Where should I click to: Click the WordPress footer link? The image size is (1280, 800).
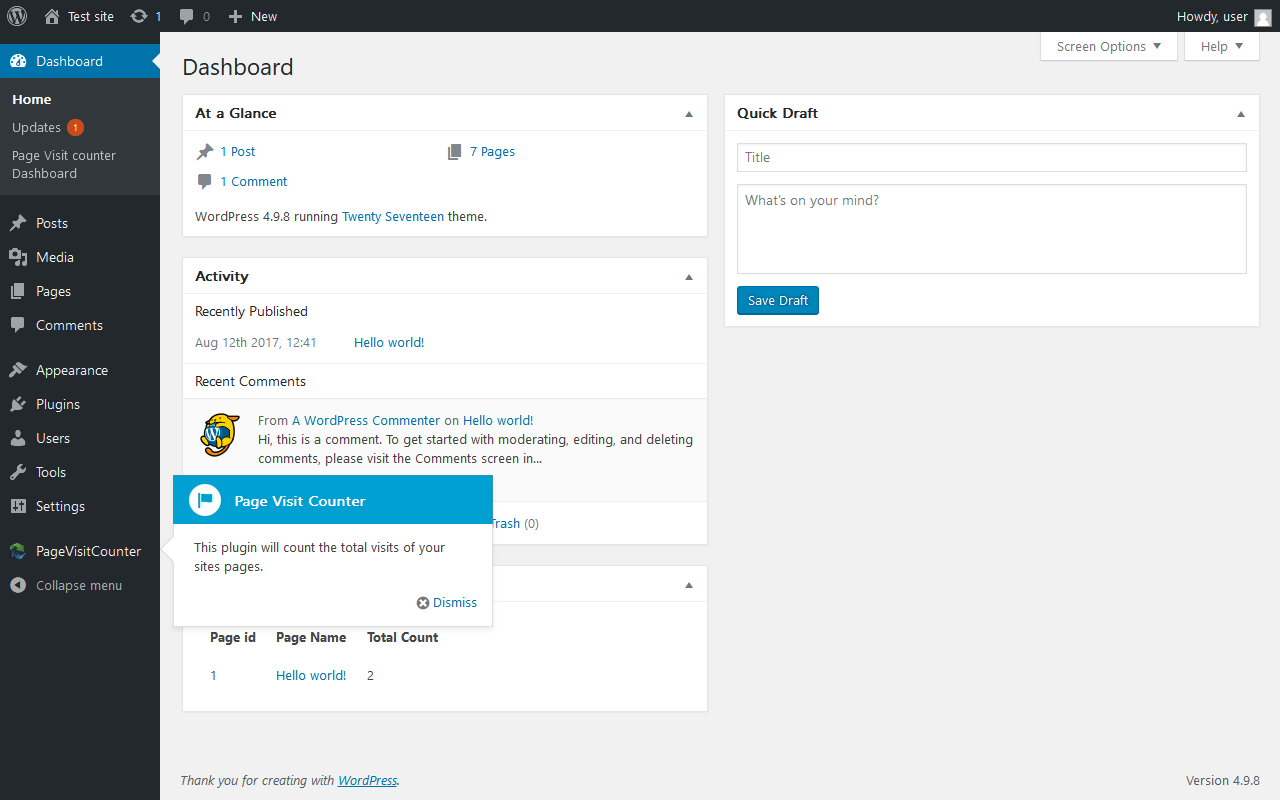367,780
